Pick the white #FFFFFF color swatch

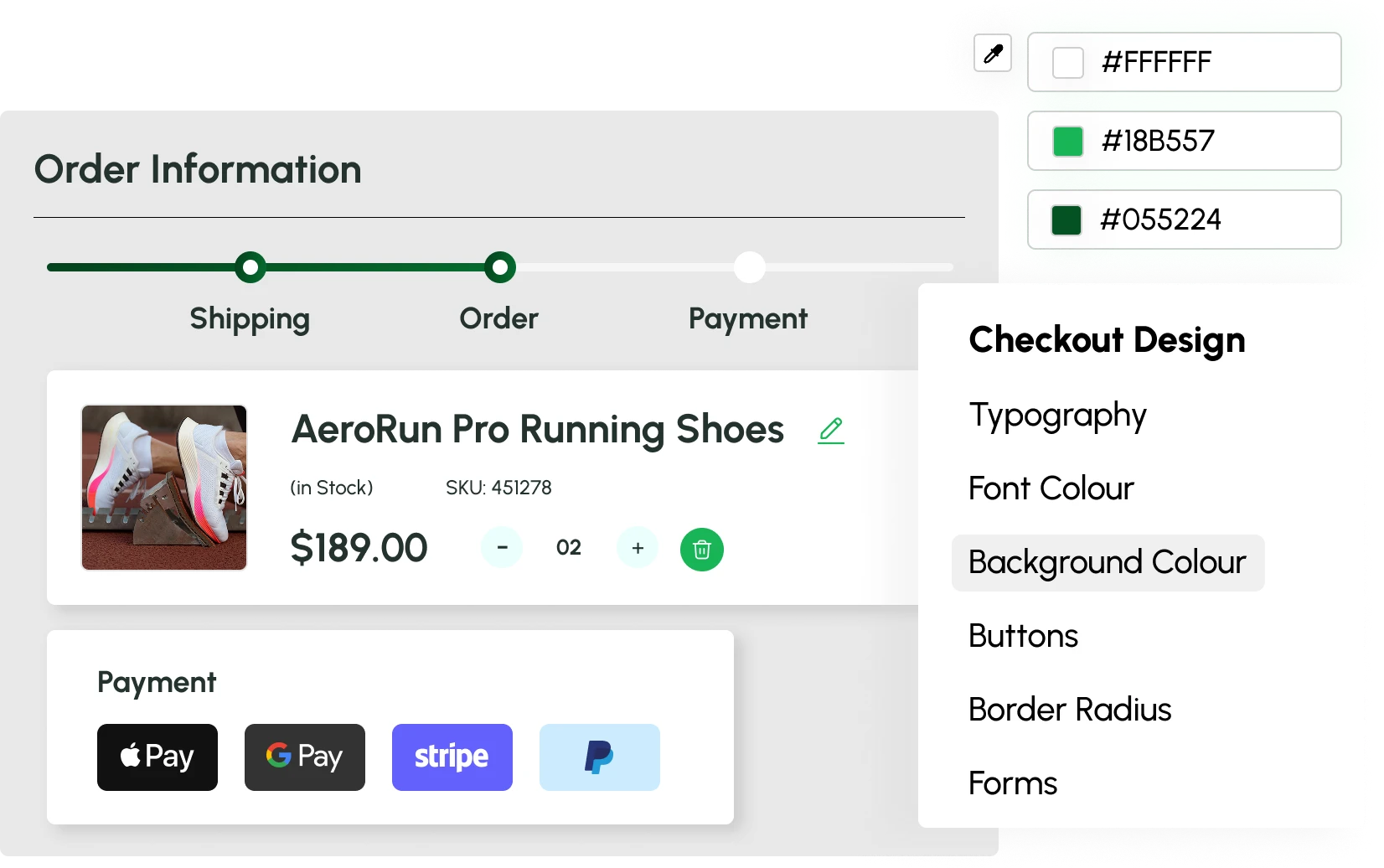click(1068, 63)
